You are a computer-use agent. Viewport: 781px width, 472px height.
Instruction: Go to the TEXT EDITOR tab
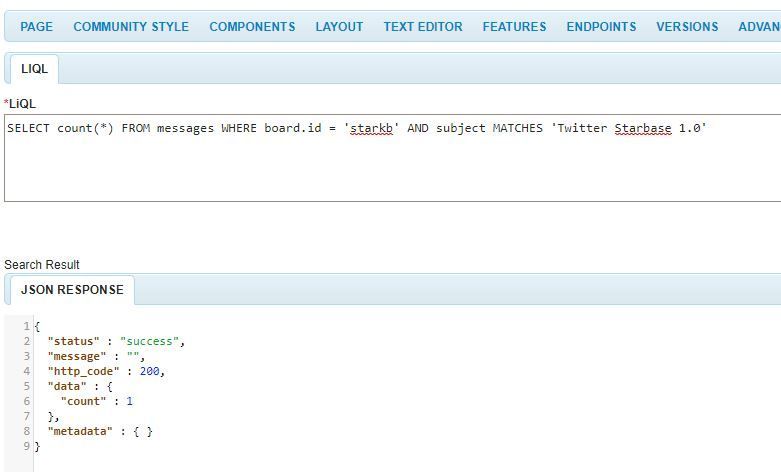pyautogui.click(x=423, y=26)
